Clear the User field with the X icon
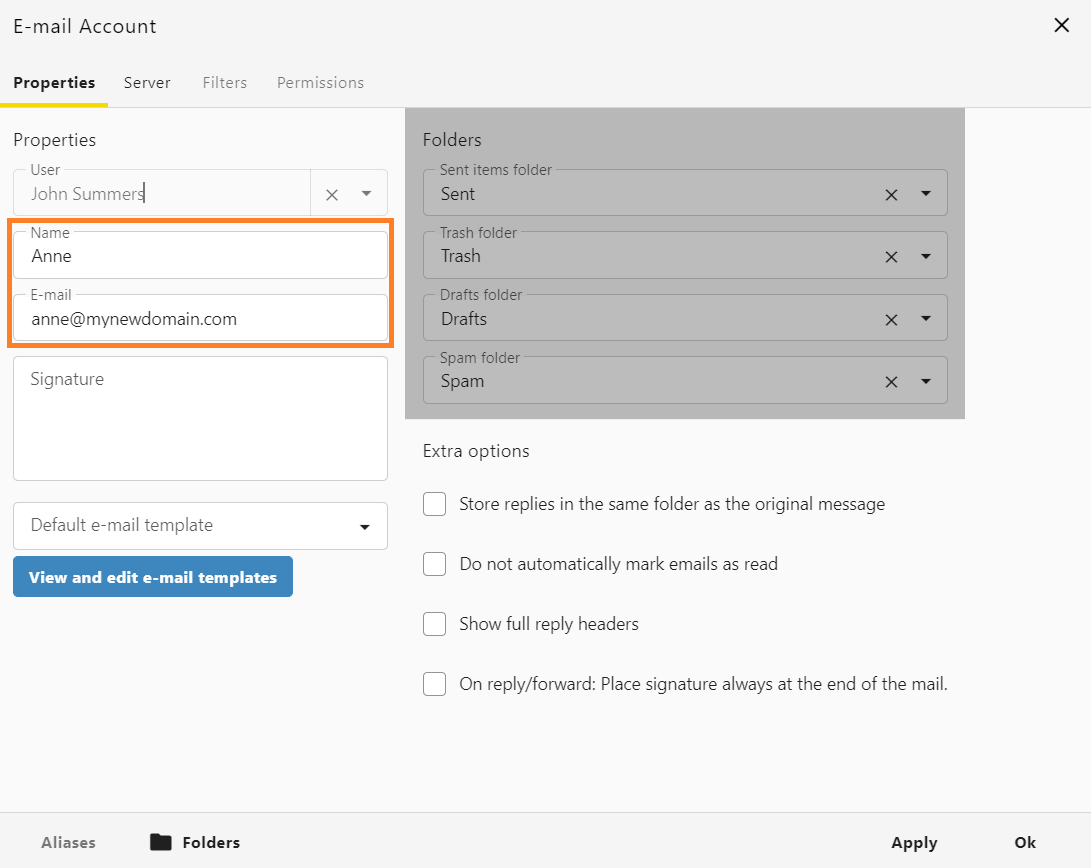 pyautogui.click(x=331, y=193)
